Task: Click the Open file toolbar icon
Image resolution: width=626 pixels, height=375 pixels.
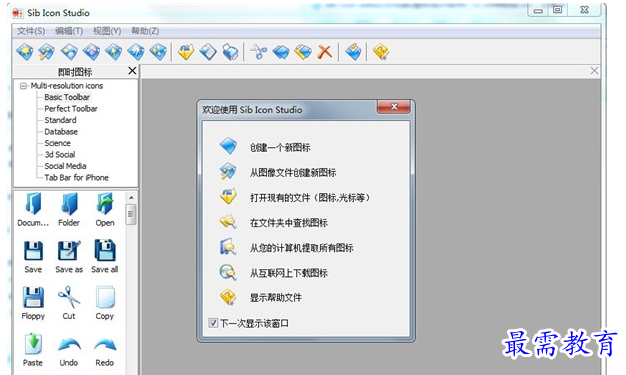Action: click(x=186, y=52)
